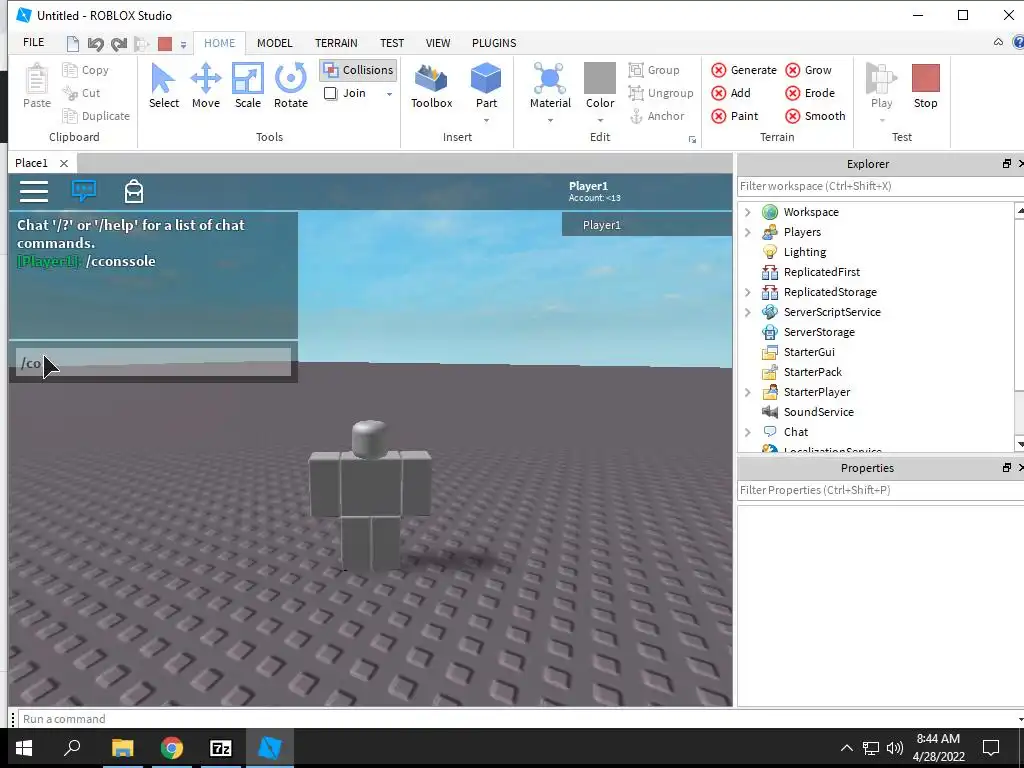Click the Paste clipboard icon
Image resolution: width=1024 pixels, height=768 pixels.
click(37, 78)
